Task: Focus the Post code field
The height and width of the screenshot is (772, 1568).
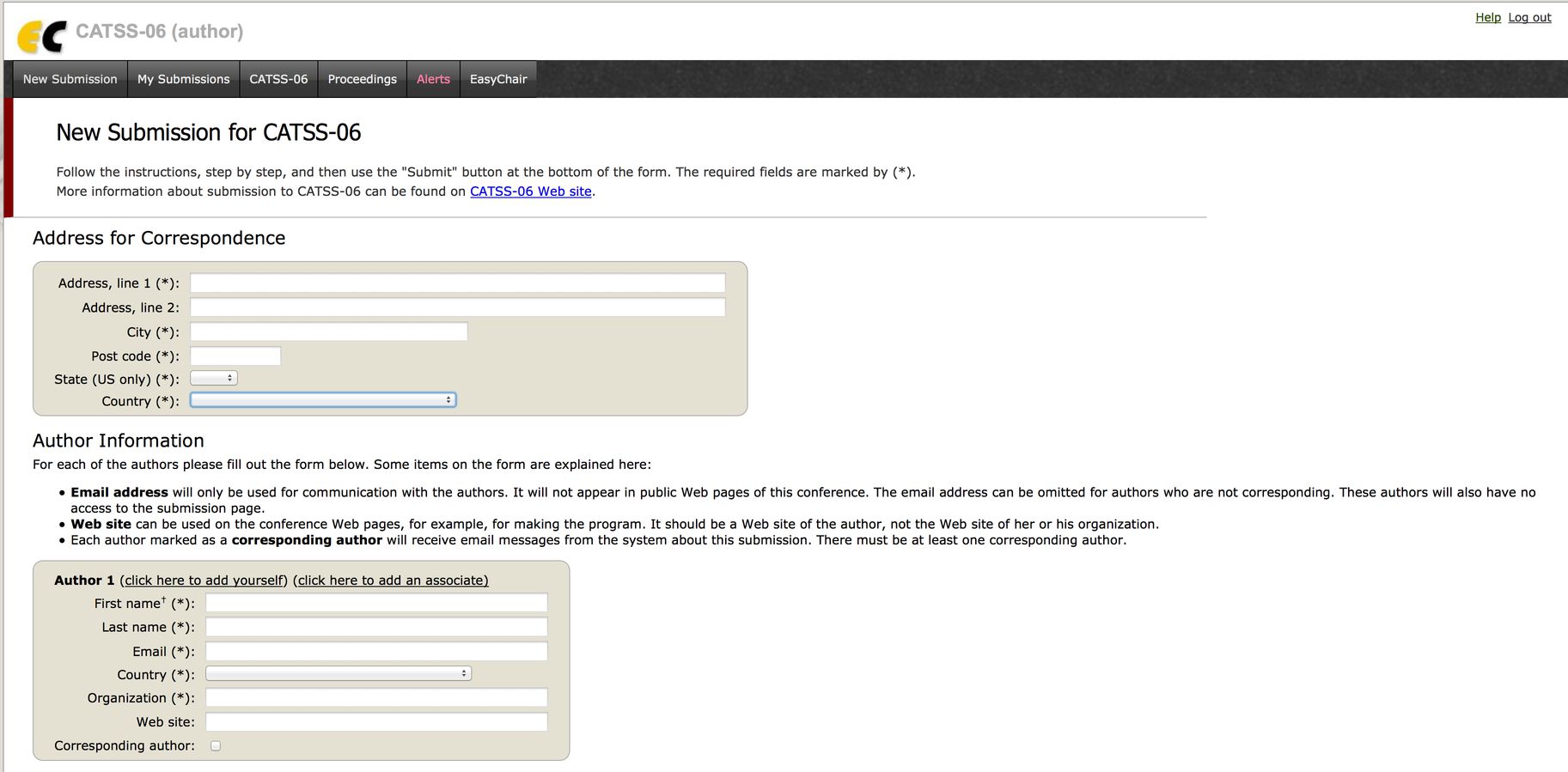Action: click(235, 356)
